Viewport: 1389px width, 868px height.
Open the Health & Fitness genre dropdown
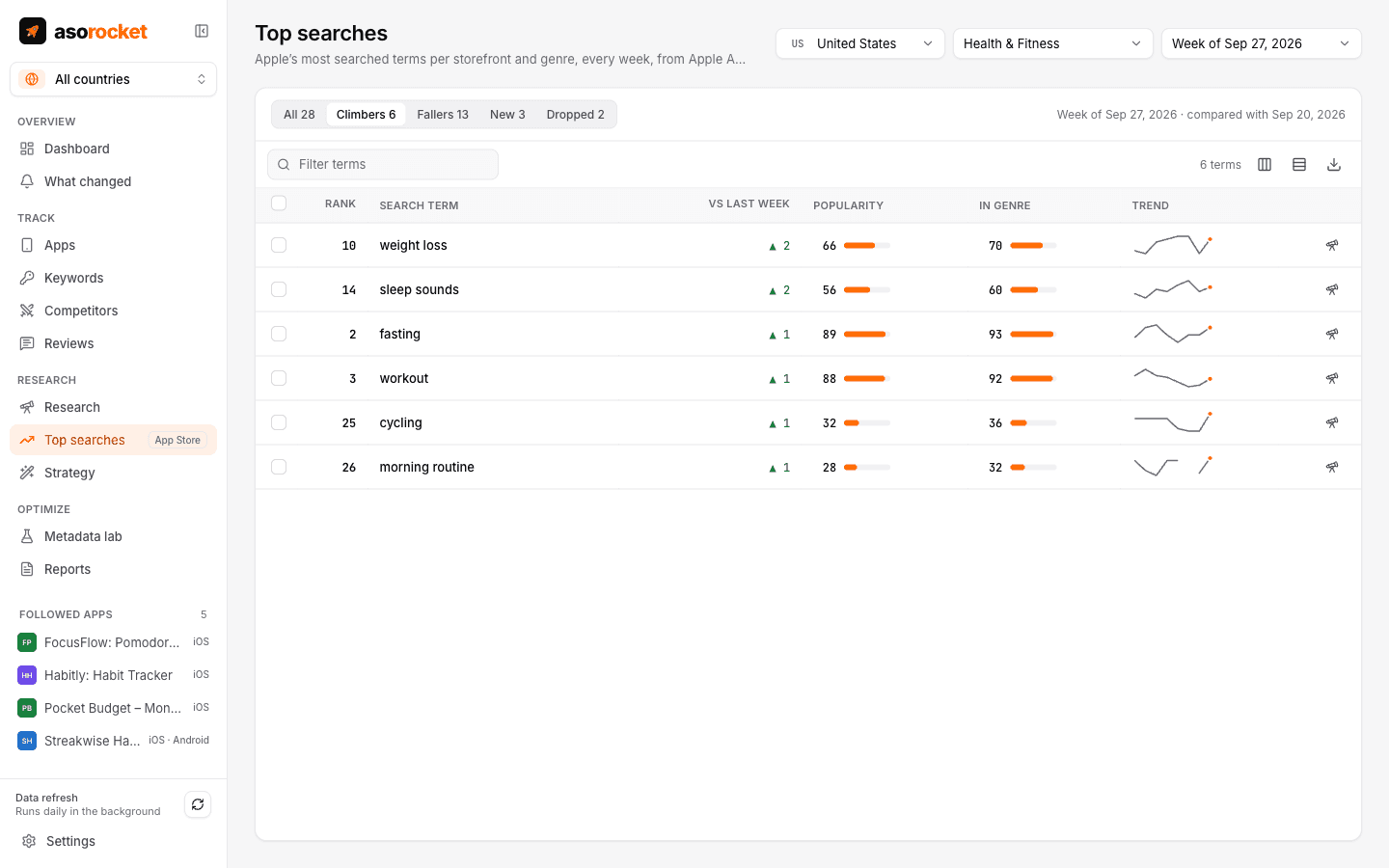click(x=1053, y=43)
